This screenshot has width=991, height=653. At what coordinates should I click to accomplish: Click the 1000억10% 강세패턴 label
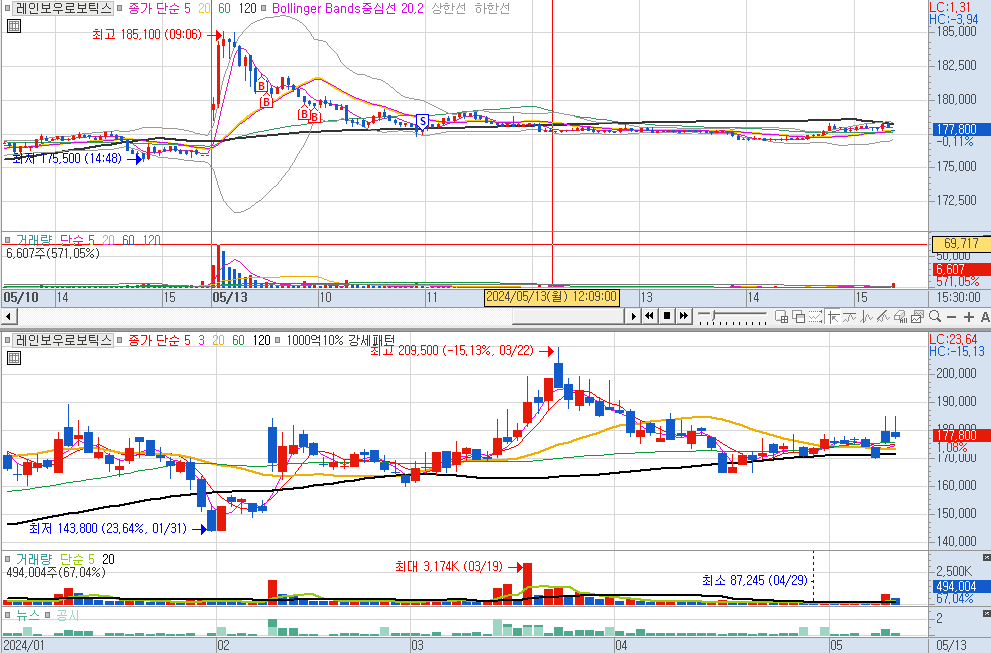pos(340,341)
